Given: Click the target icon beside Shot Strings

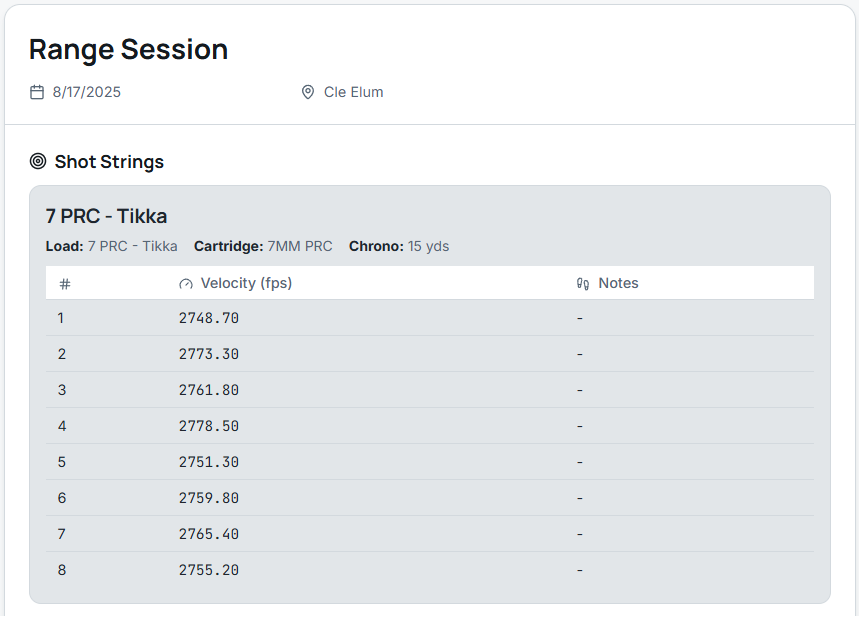Looking at the screenshot, I should pos(38,161).
